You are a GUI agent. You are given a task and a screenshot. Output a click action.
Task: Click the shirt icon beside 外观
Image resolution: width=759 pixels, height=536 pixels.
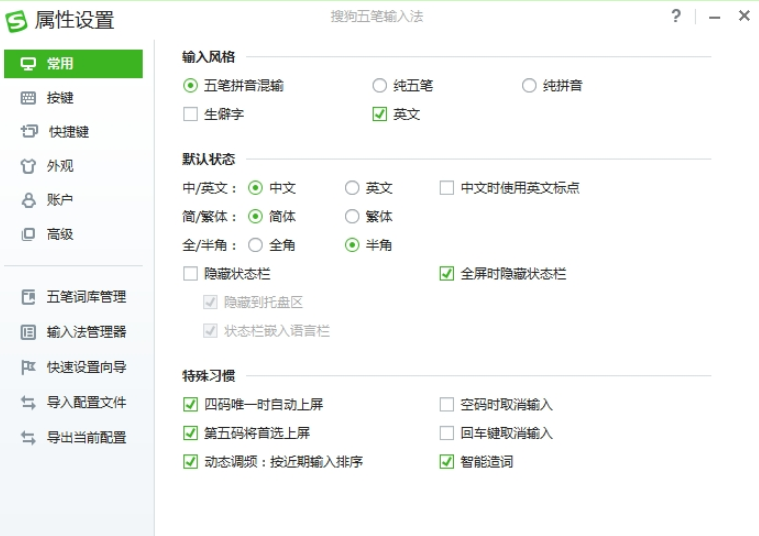[28, 166]
